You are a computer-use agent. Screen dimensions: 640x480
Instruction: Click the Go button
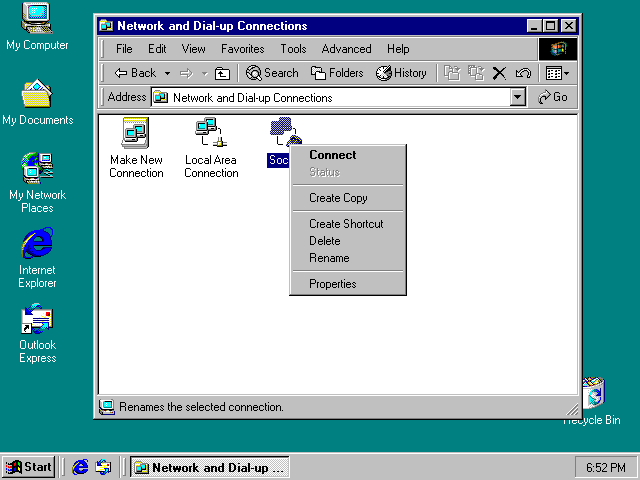[x=553, y=97]
